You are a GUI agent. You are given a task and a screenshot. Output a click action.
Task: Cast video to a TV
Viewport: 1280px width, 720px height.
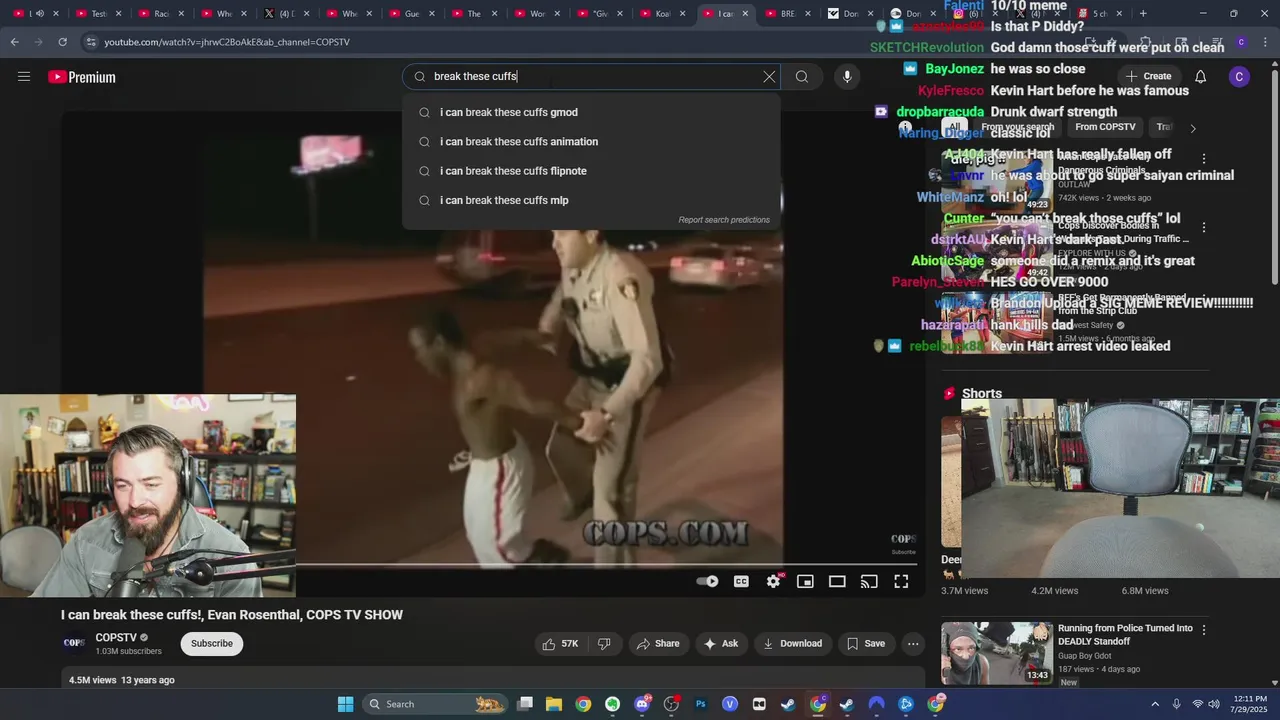pyautogui.click(x=869, y=581)
